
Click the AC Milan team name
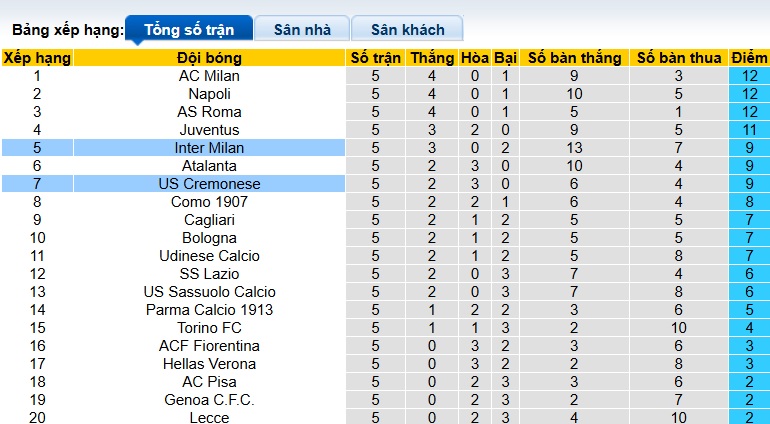pos(209,76)
